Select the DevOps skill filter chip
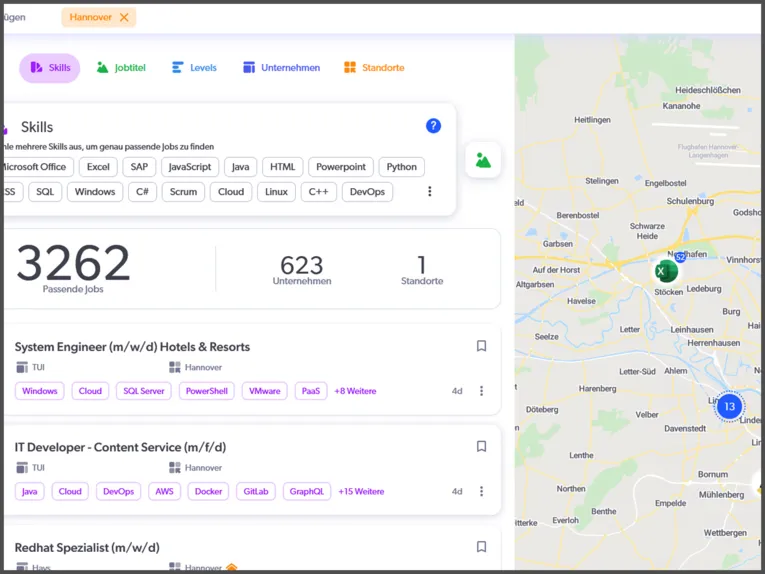This screenshot has width=765, height=574. [x=367, y=192]
